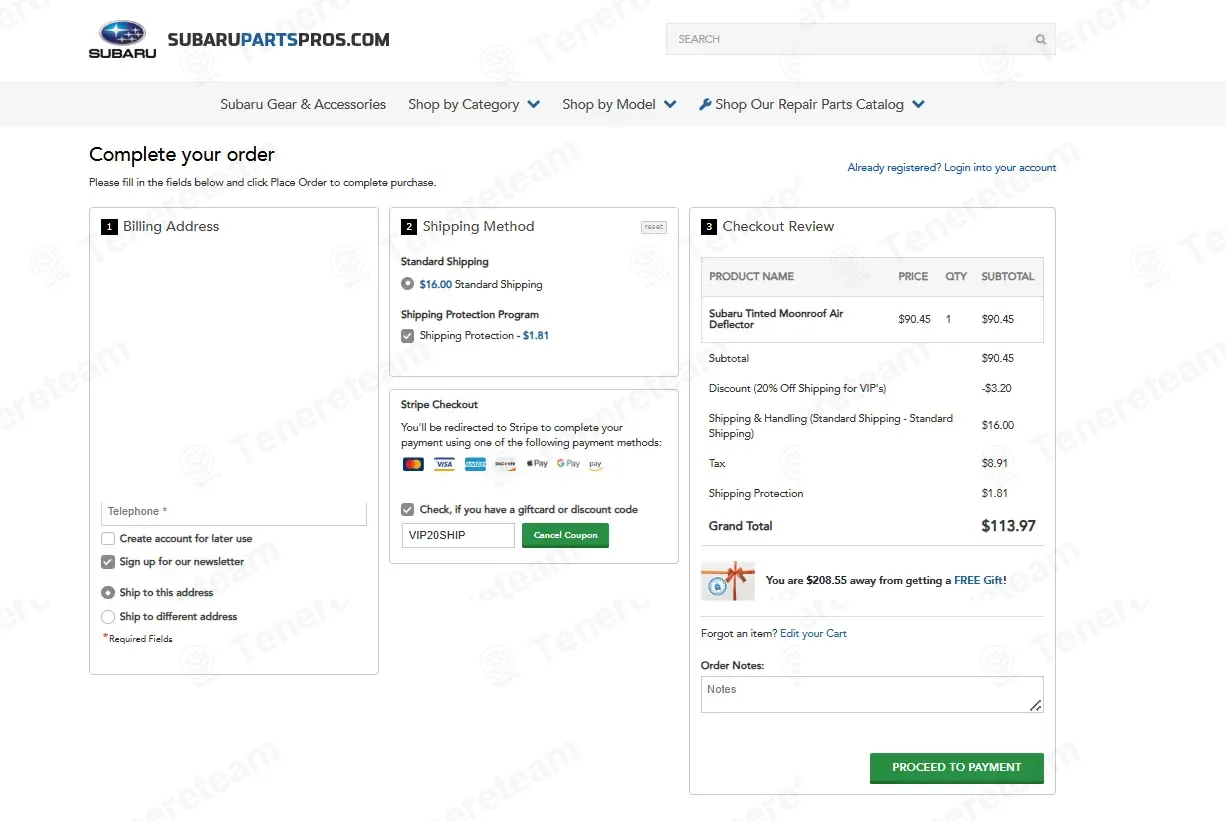
Task: Open Shop by Model menu label
Action: pos(609,104)
